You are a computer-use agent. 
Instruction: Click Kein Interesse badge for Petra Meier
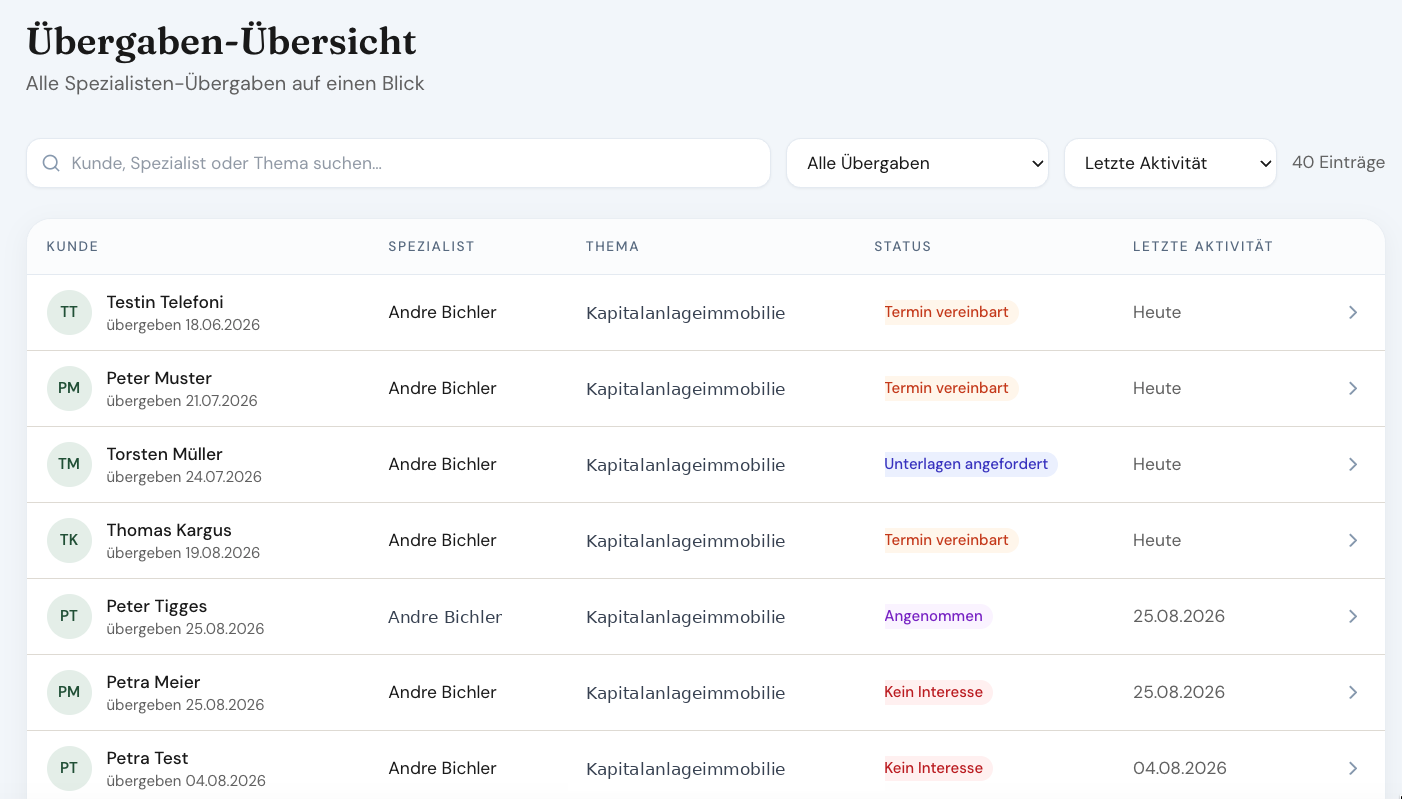coord(933,692)
